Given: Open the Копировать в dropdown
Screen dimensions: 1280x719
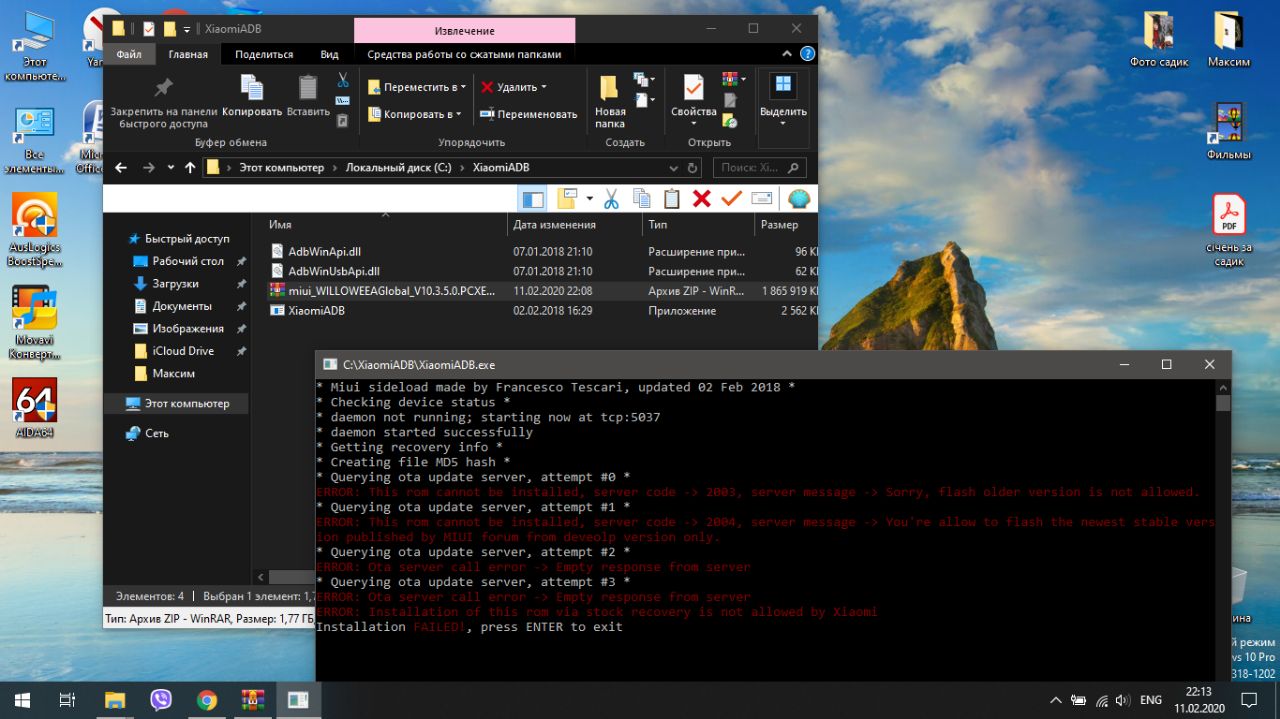Looking at the screenshot, I should [x=414, y=114].
